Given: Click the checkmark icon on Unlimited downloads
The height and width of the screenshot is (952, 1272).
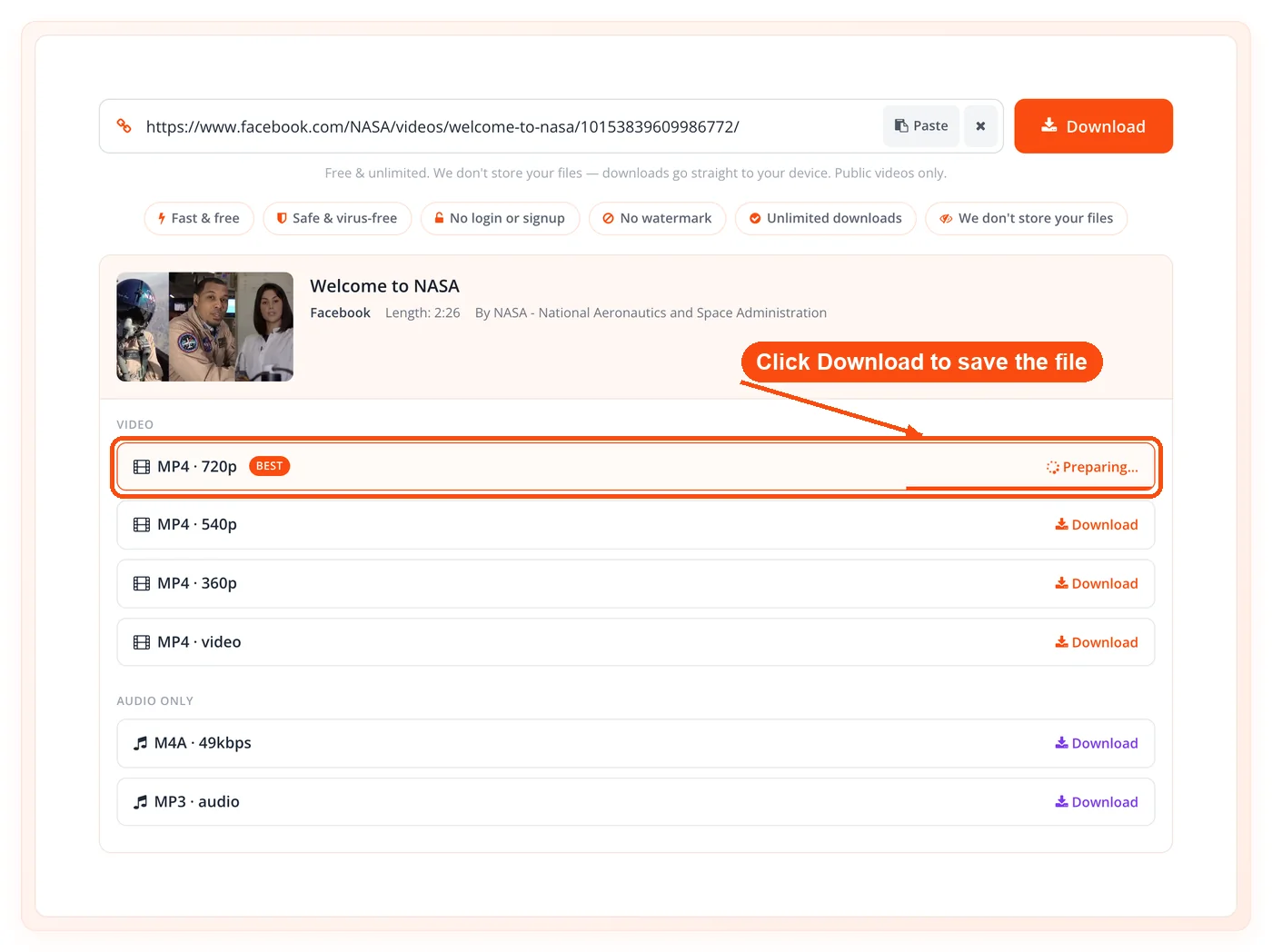Looking at the screenshot, I should coord(755,218).
